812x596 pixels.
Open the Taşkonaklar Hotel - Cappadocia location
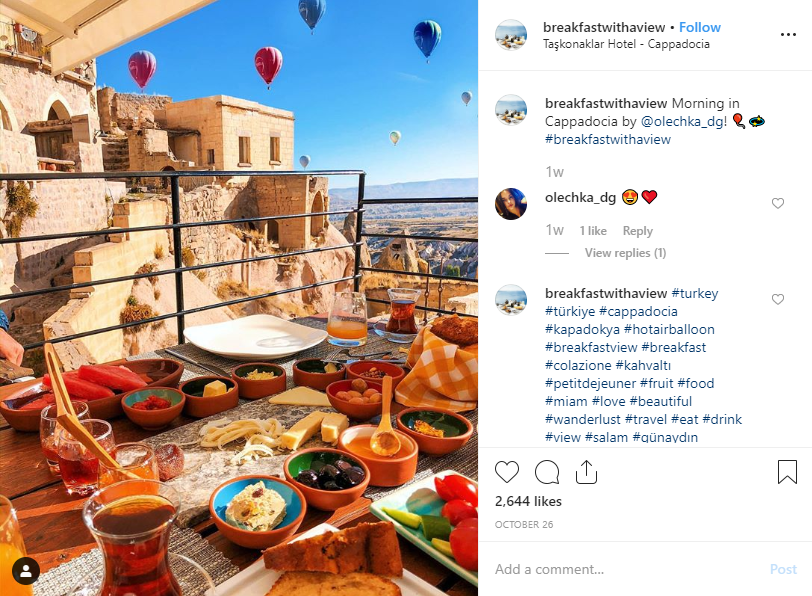(x=626, y=44)
